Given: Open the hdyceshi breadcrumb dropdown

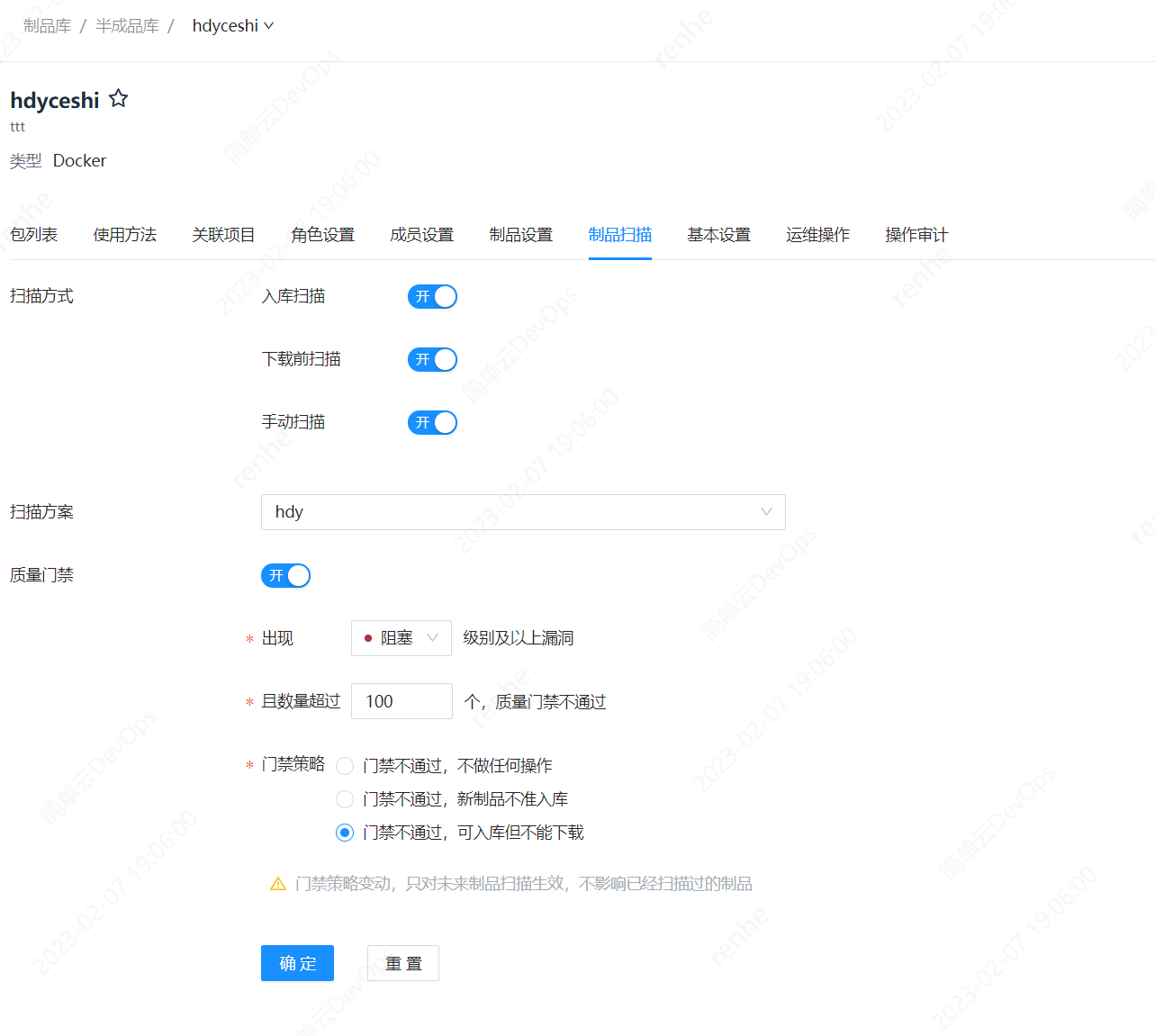Looking at the screenshot, I should click(232, 26).
